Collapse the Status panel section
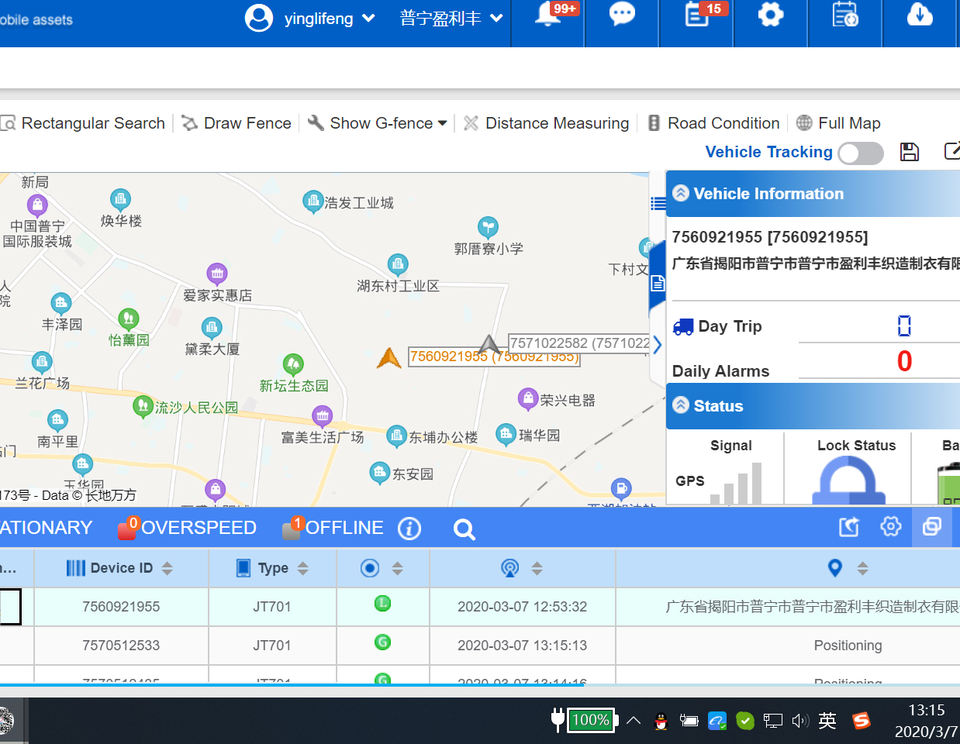The width and height of the screenshot is (960, 744). pos(681,406)
